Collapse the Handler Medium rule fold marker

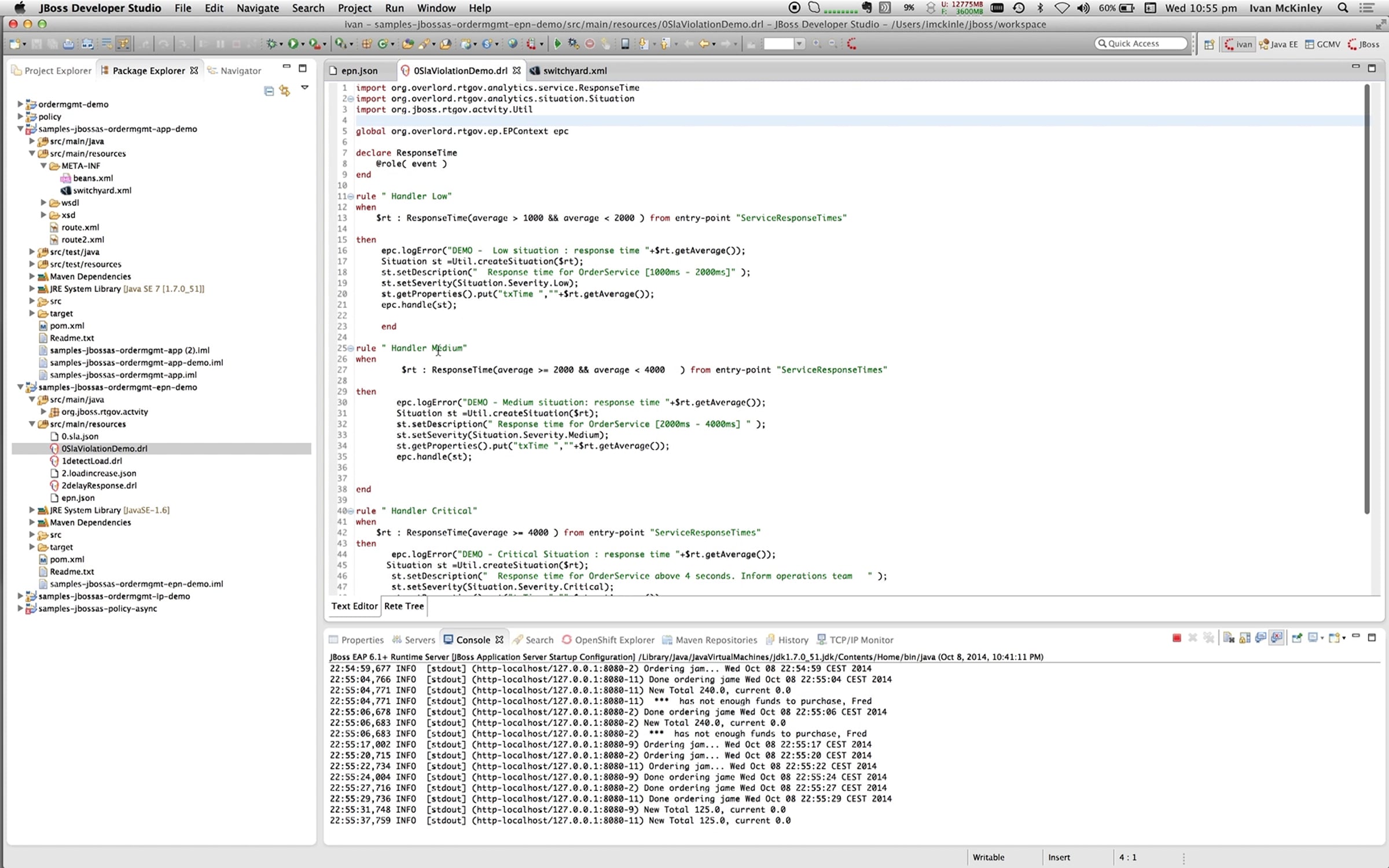coord(351,348)
